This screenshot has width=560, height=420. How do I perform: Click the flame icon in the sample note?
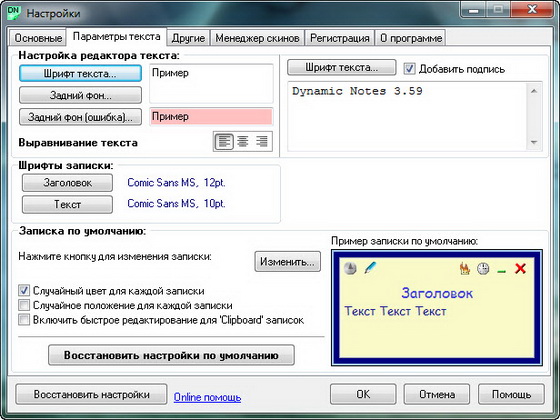[x=465, y=268]
